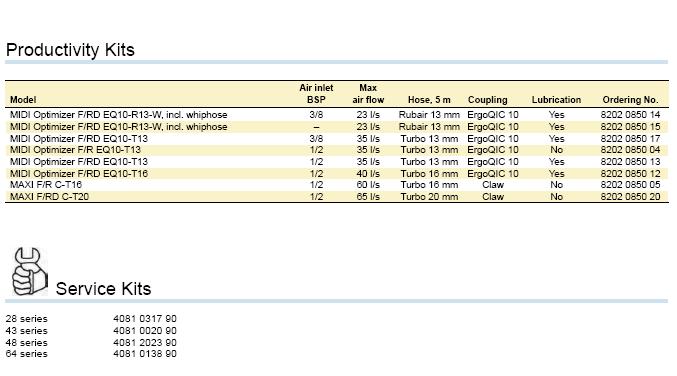
Task: Select MIDI Optimizer F/RD EQ10-T16 model
Action: coord(79,174)
